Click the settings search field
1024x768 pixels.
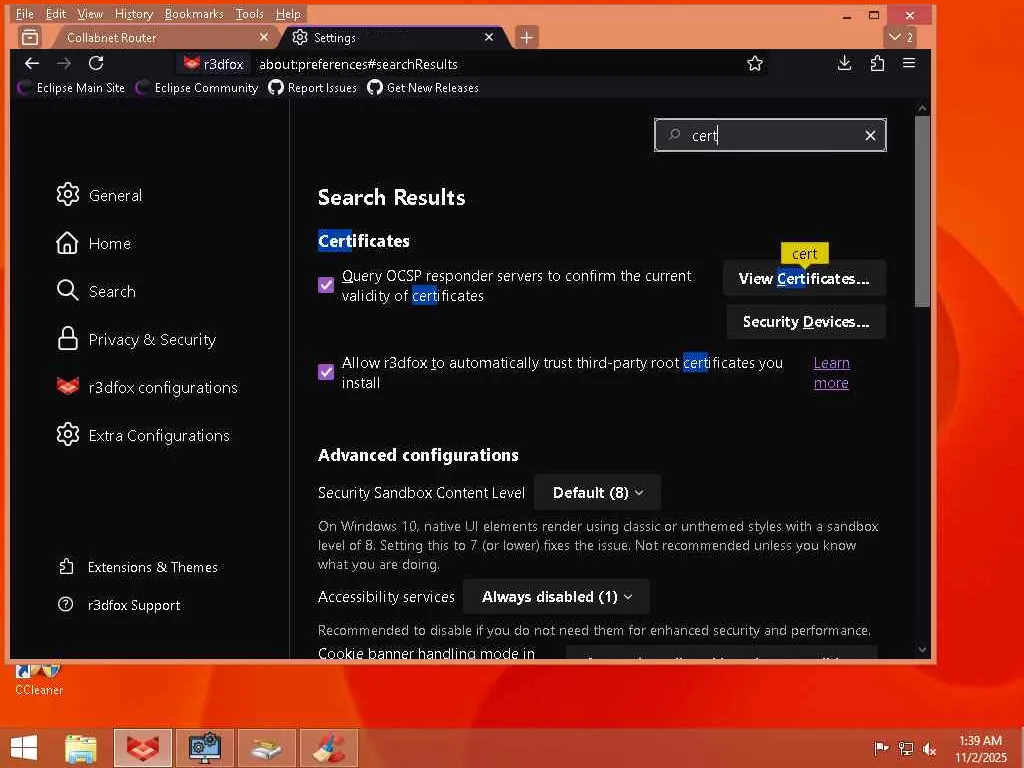click(x=770, y=135)
